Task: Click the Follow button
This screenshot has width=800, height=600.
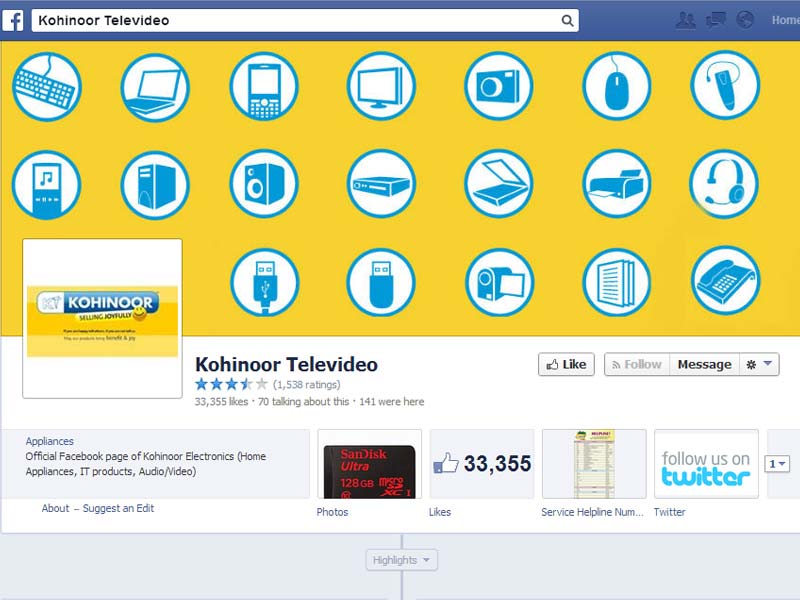Action: [637, 364]
